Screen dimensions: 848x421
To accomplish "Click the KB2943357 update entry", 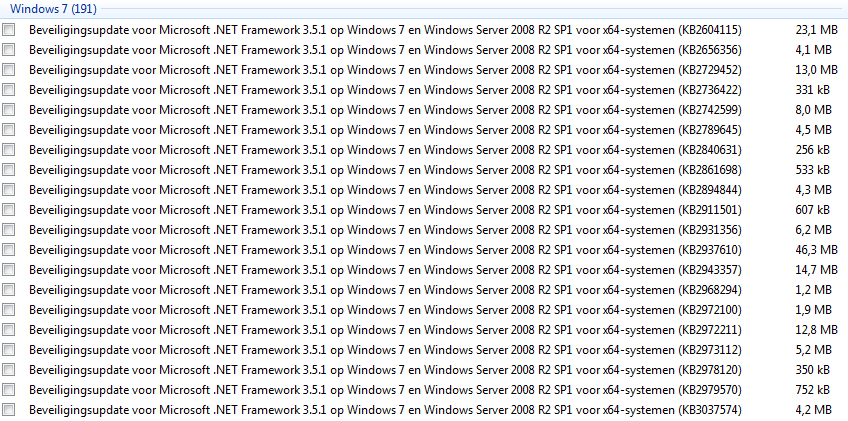I will coord(385,270).
